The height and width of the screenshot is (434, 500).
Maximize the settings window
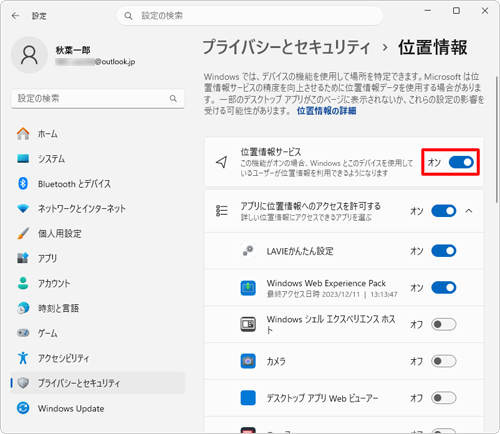pyautogui.click(x=456, y=11)
